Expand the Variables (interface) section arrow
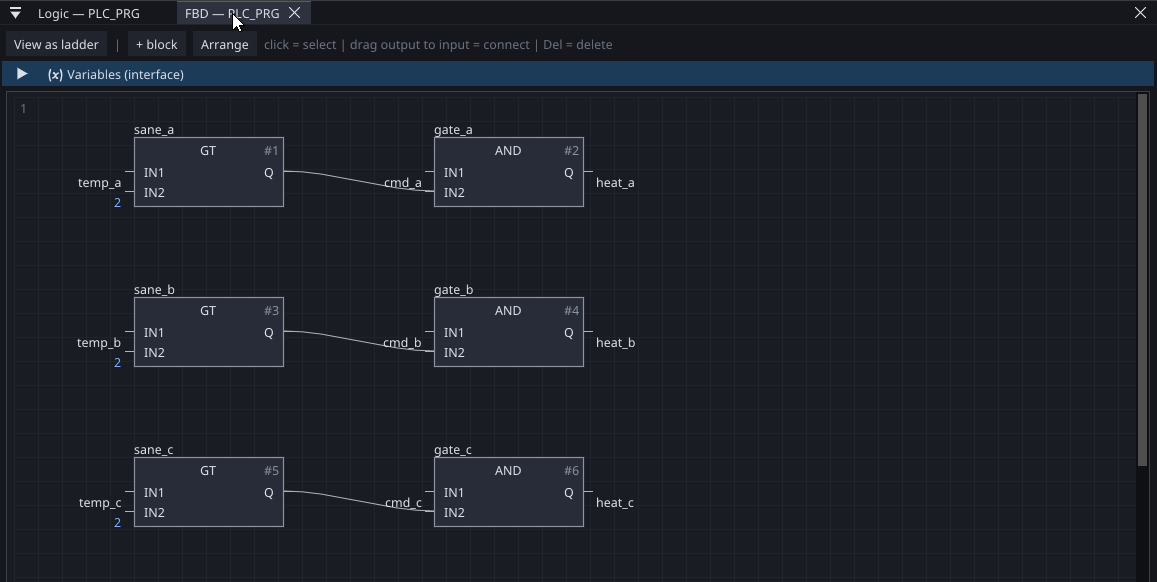The height and width of the screenshot is (582, 1157). [x=22, y=74]
